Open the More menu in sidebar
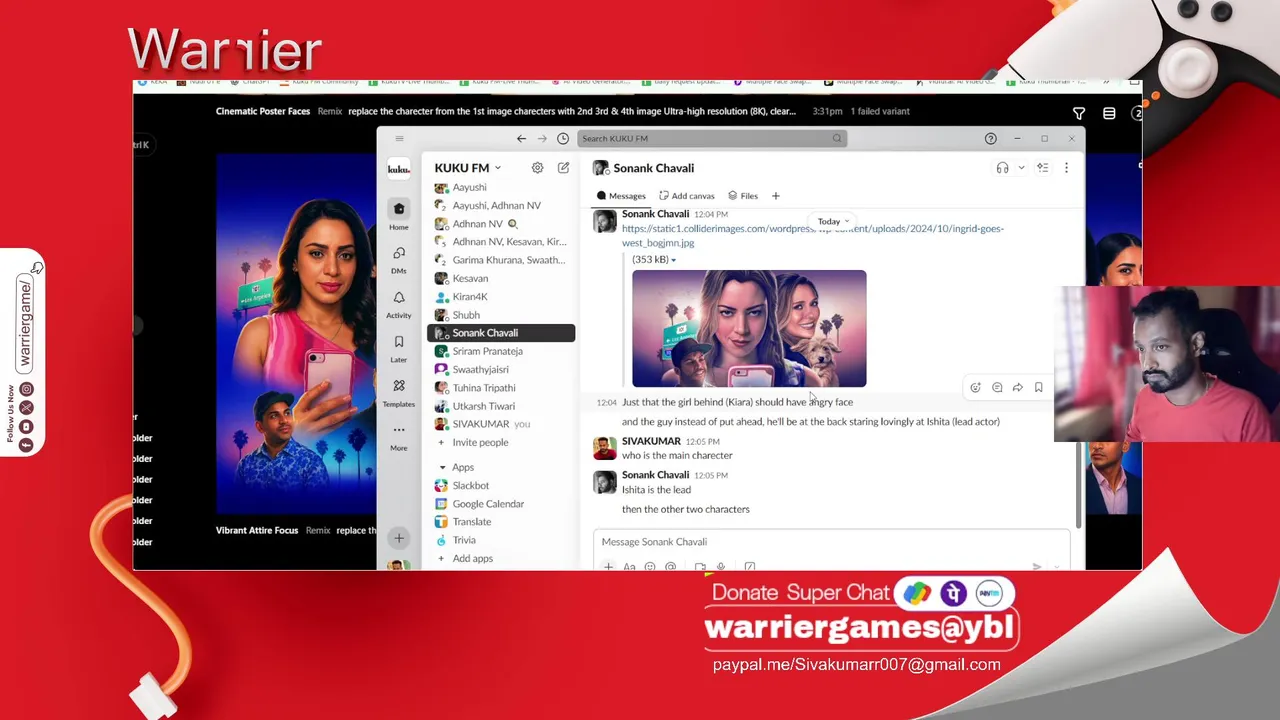Image resolution: width=1280 pixels, height=720 pixels. [398, 436]
